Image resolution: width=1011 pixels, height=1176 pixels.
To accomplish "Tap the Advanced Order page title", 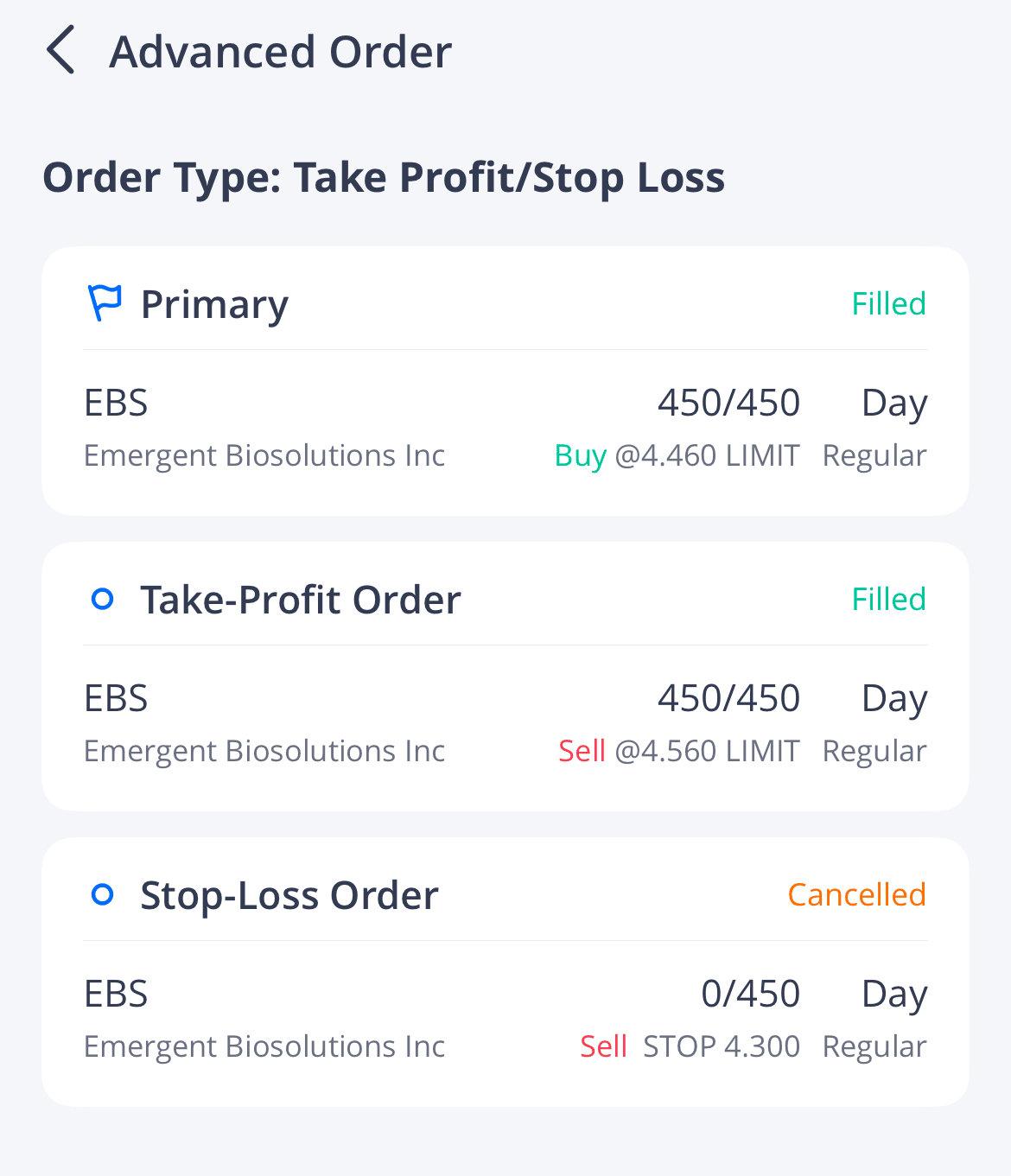I will click(280, 52).
